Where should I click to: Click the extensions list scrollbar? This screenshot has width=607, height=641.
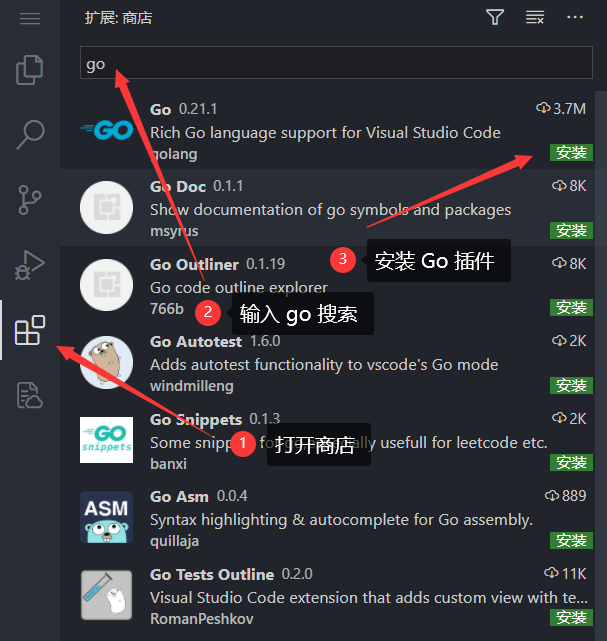coord(600,365)
